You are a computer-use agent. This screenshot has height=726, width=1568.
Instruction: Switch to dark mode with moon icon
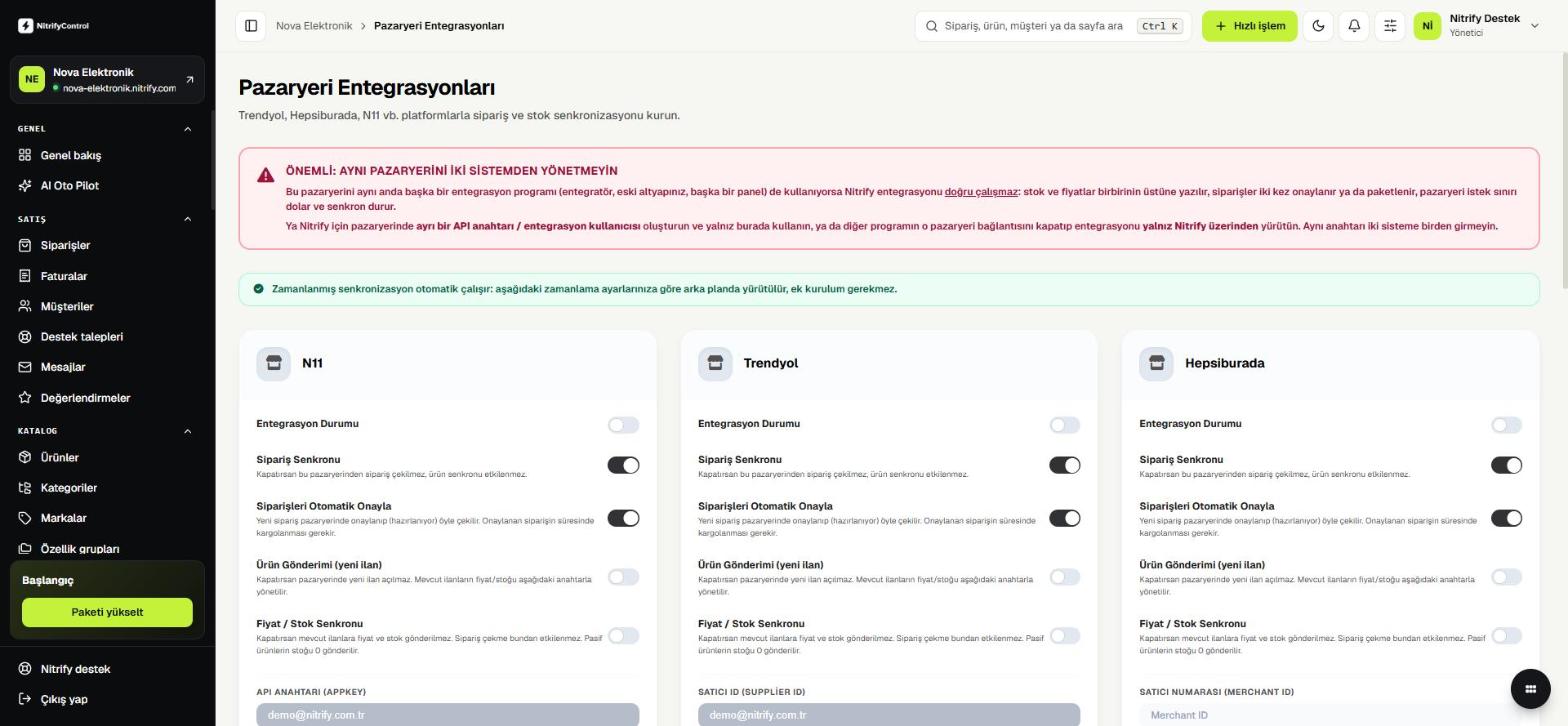pos(1318,26)
